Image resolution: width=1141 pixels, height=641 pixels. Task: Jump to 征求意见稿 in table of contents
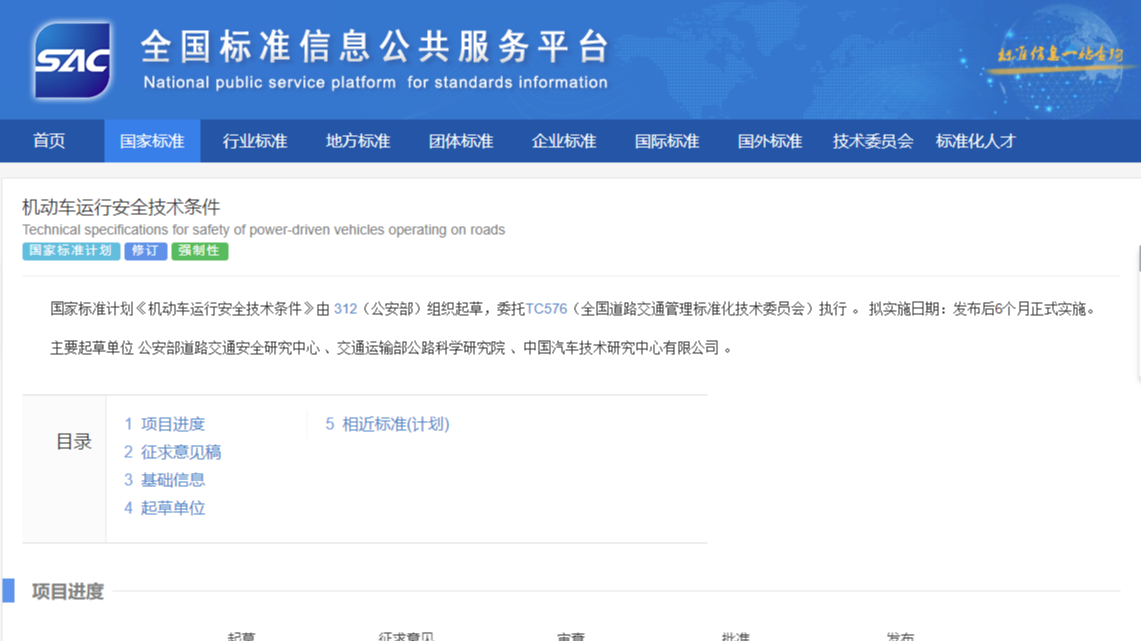[180, 452]
